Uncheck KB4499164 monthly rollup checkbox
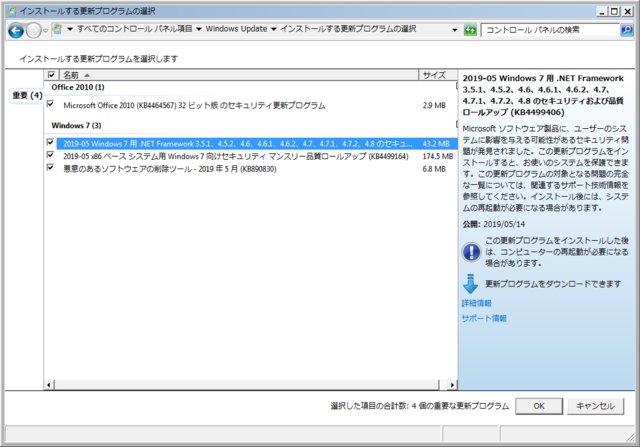This screenshot has width=640, height=447. (50, 155)
